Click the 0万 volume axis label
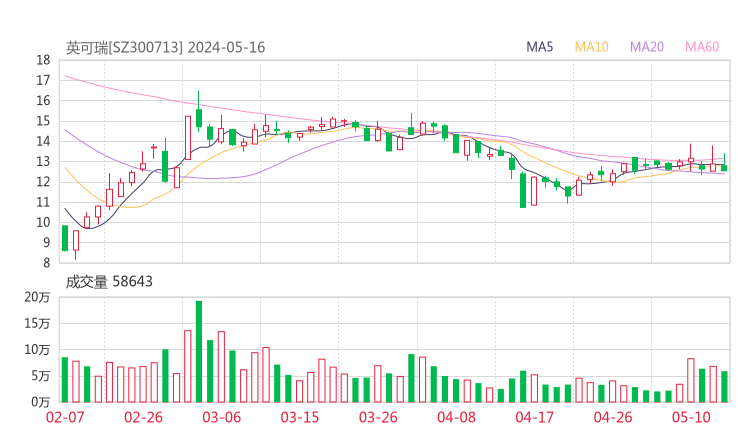Screen dimensions: 740x440 coord(41,402)
